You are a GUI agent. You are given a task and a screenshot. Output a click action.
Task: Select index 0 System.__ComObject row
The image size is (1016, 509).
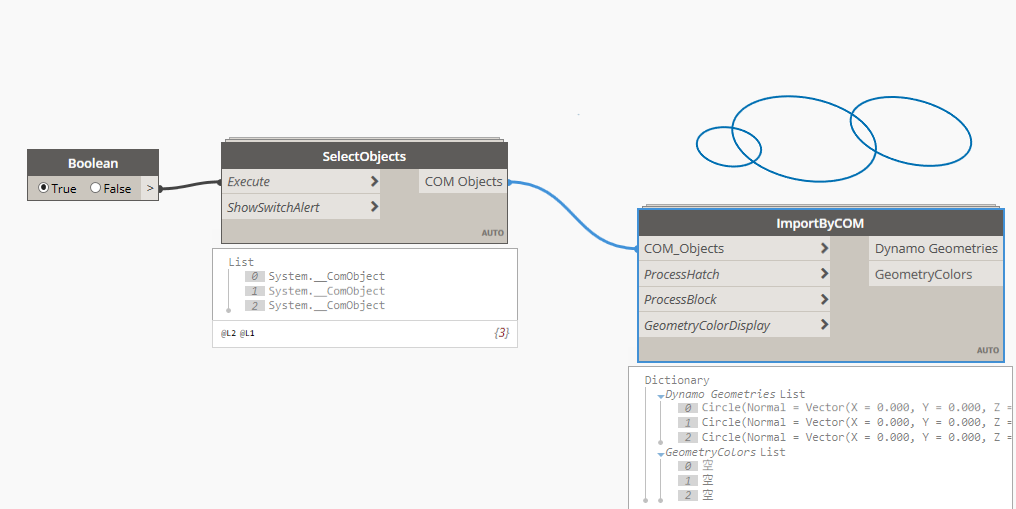click(x=315, y=277)
